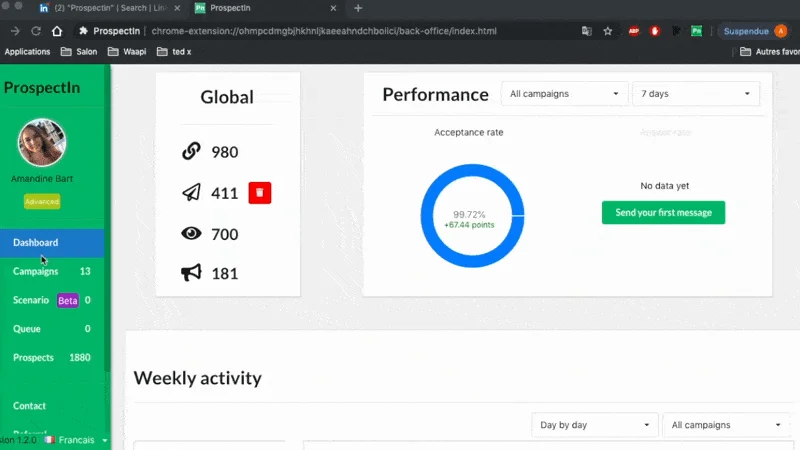The height and width of the screenshot is (450, 800).
Task: Open the Day by day dropdown
Action: pyautogui.click(x=595, y=425)
